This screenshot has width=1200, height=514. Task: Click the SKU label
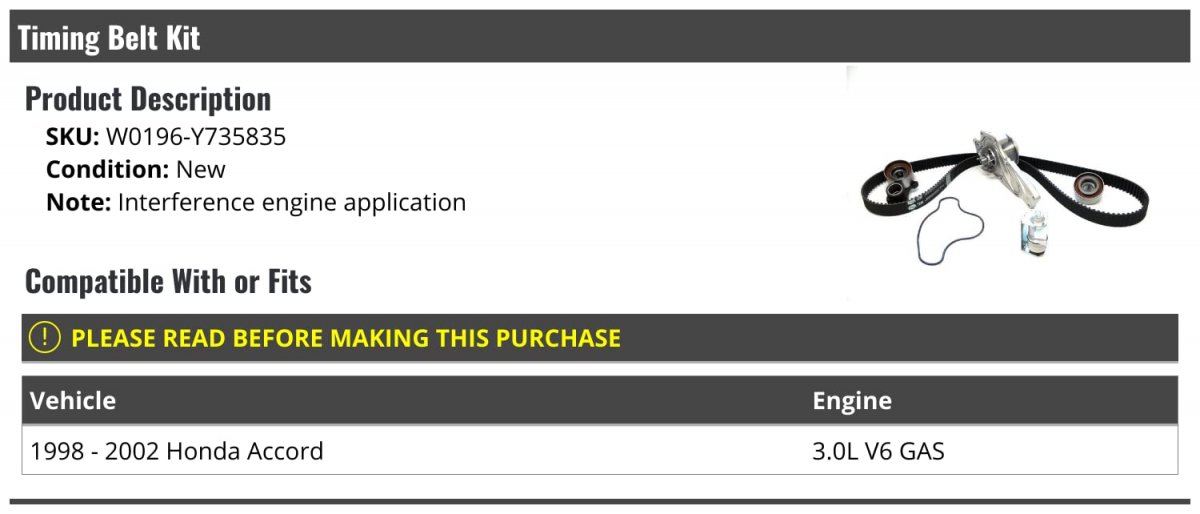click(73, 137)
